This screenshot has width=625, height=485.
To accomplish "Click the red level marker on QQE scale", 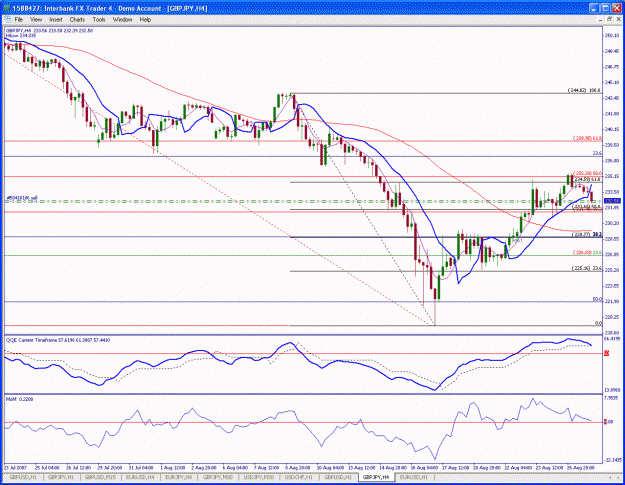I will click(606, 353).
